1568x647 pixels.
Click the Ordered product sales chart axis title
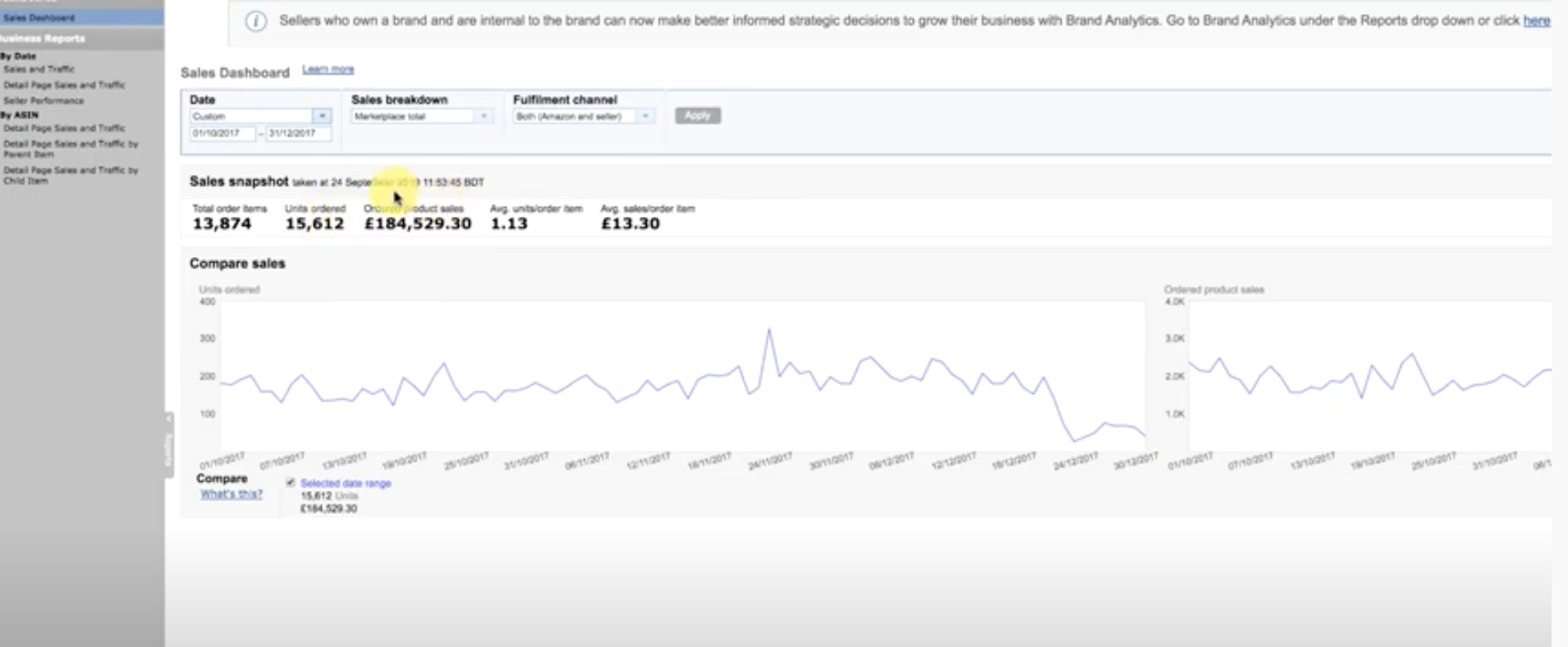(x=1214, y=290)
